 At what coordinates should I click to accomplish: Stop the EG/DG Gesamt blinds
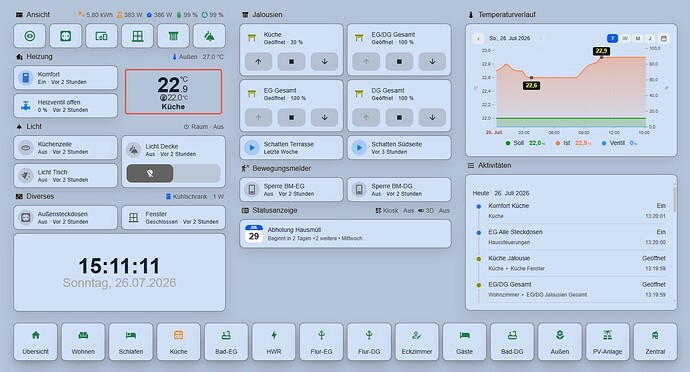click(x=399, y=62)
